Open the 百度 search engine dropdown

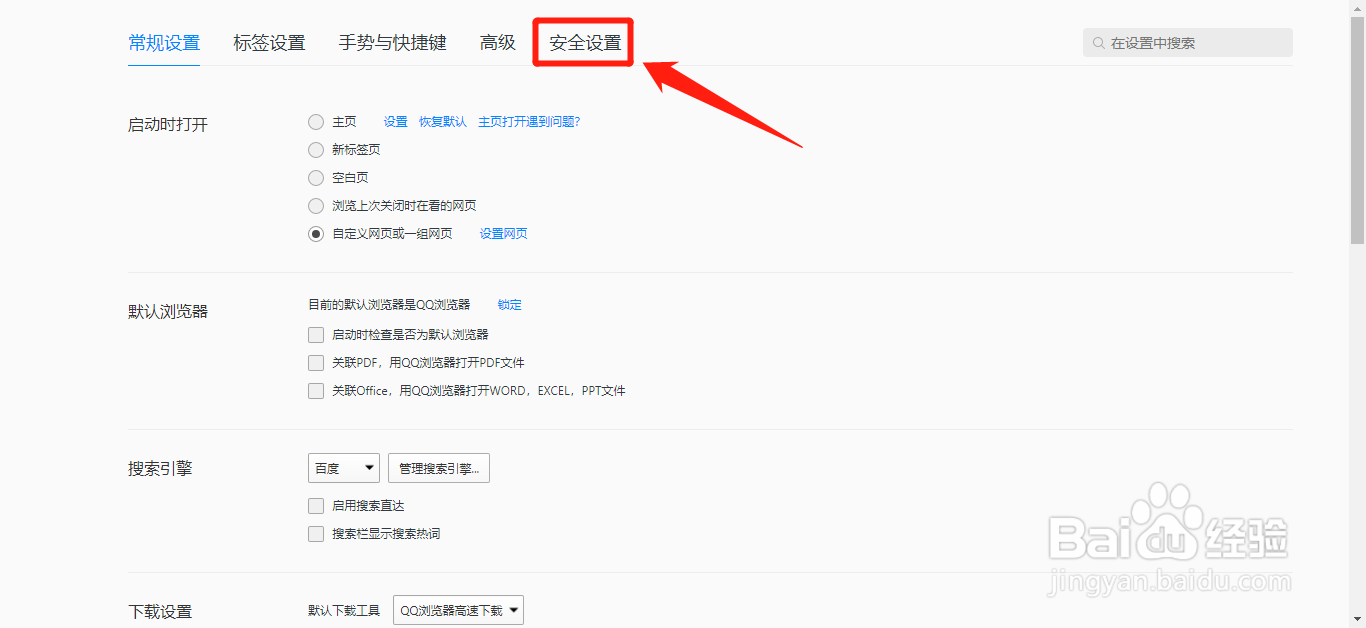coord(343,467)
